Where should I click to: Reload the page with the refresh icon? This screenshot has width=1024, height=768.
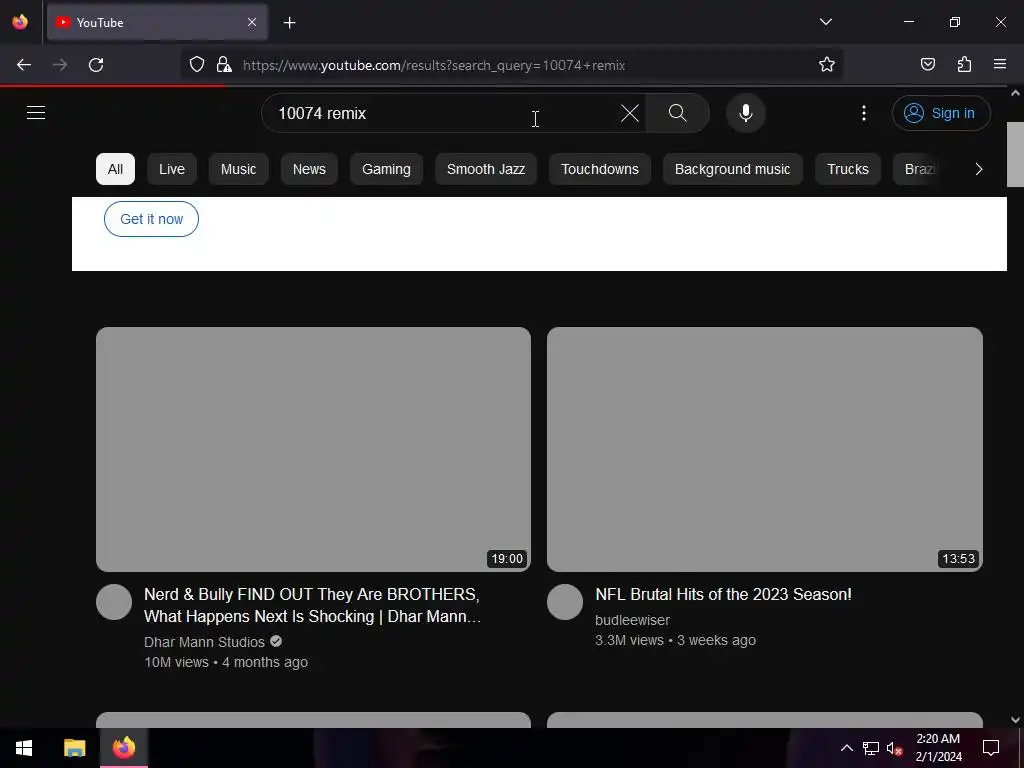pos(96,65)
